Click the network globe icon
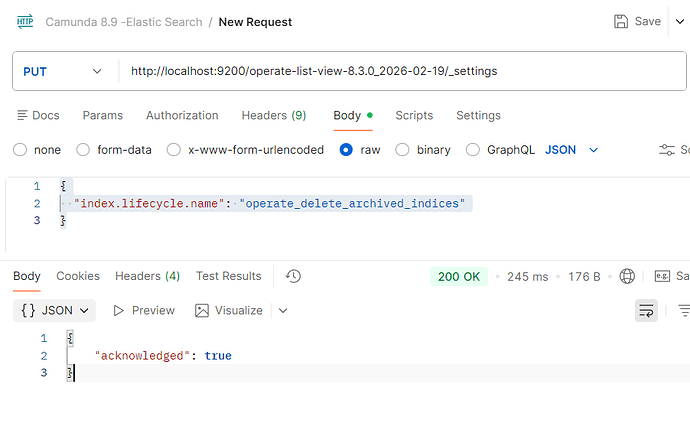 click(627, 276)
